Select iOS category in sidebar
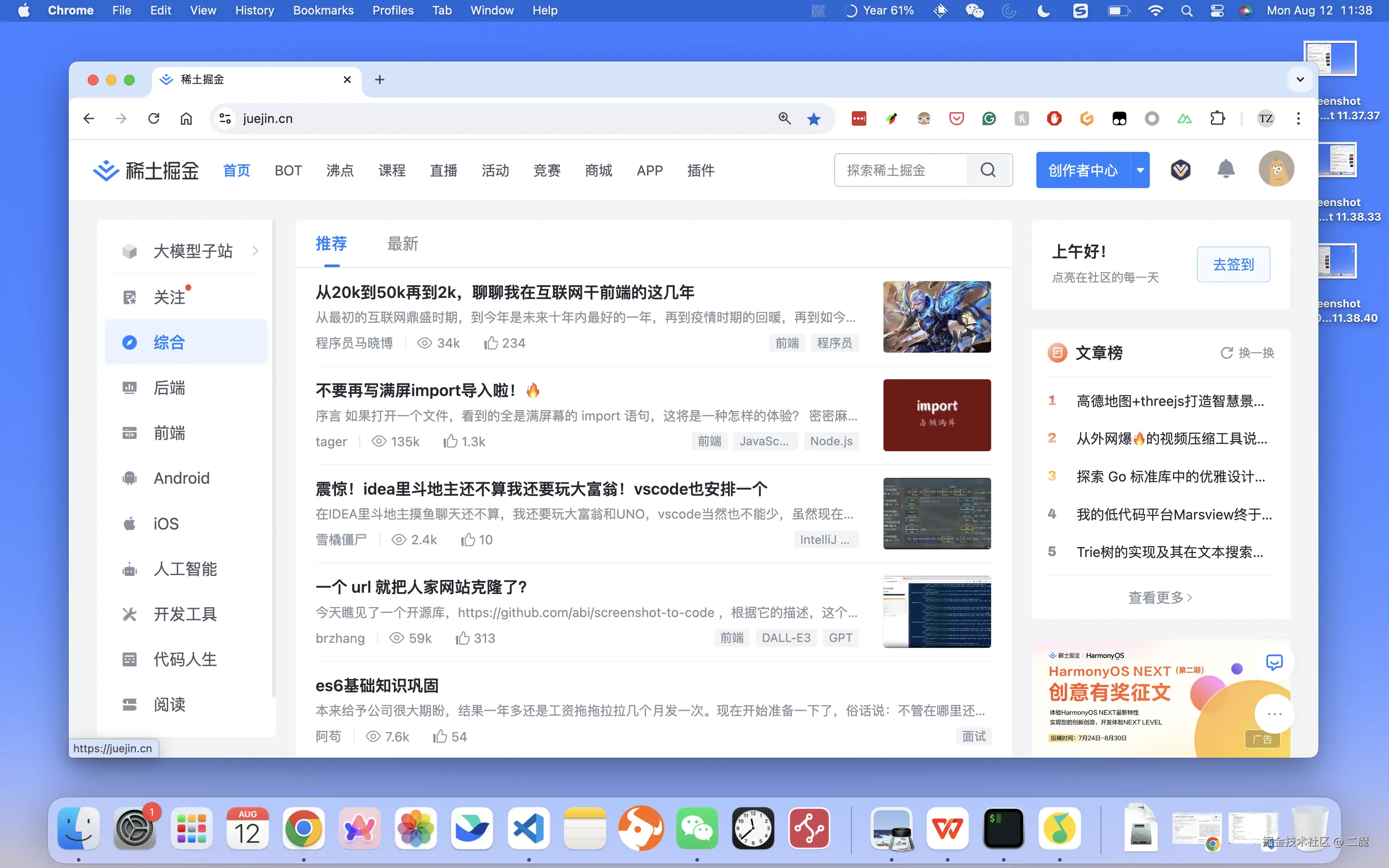Image resolution: width=1389 pixels, height=868 pixels. (186, 524)
